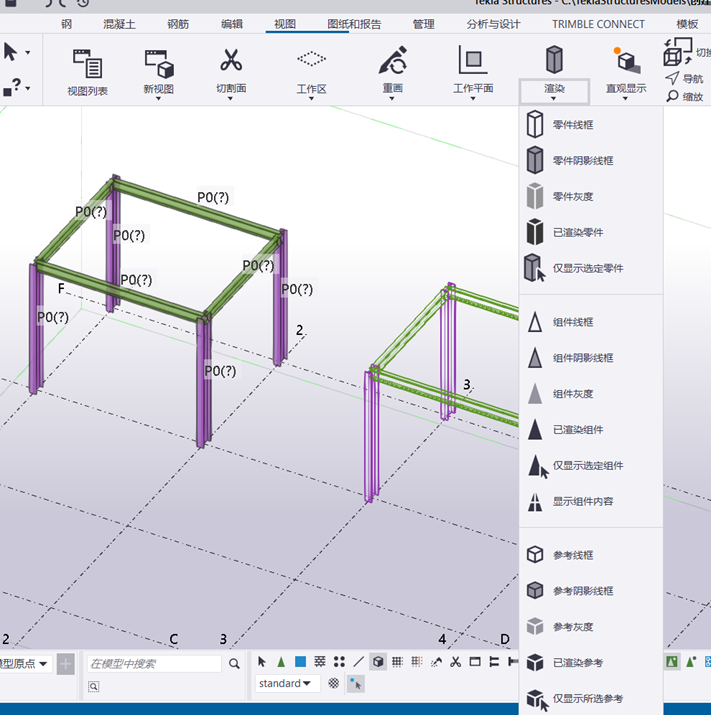Switch to the 钢 ribbon tab
Screen dimensions: 711x715
pos(67,24)
